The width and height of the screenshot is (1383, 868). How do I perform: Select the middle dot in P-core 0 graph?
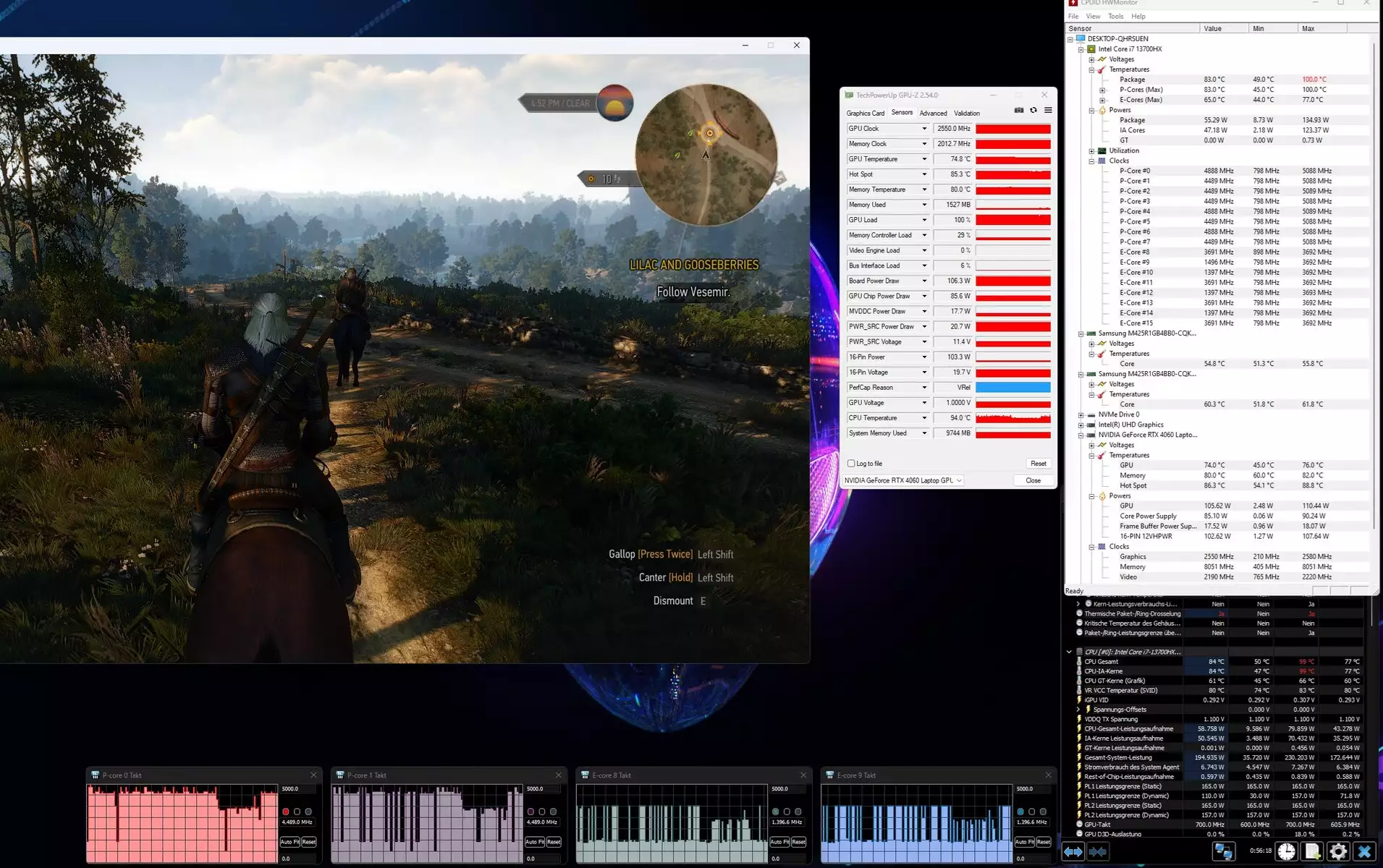[x=297, y=812]
